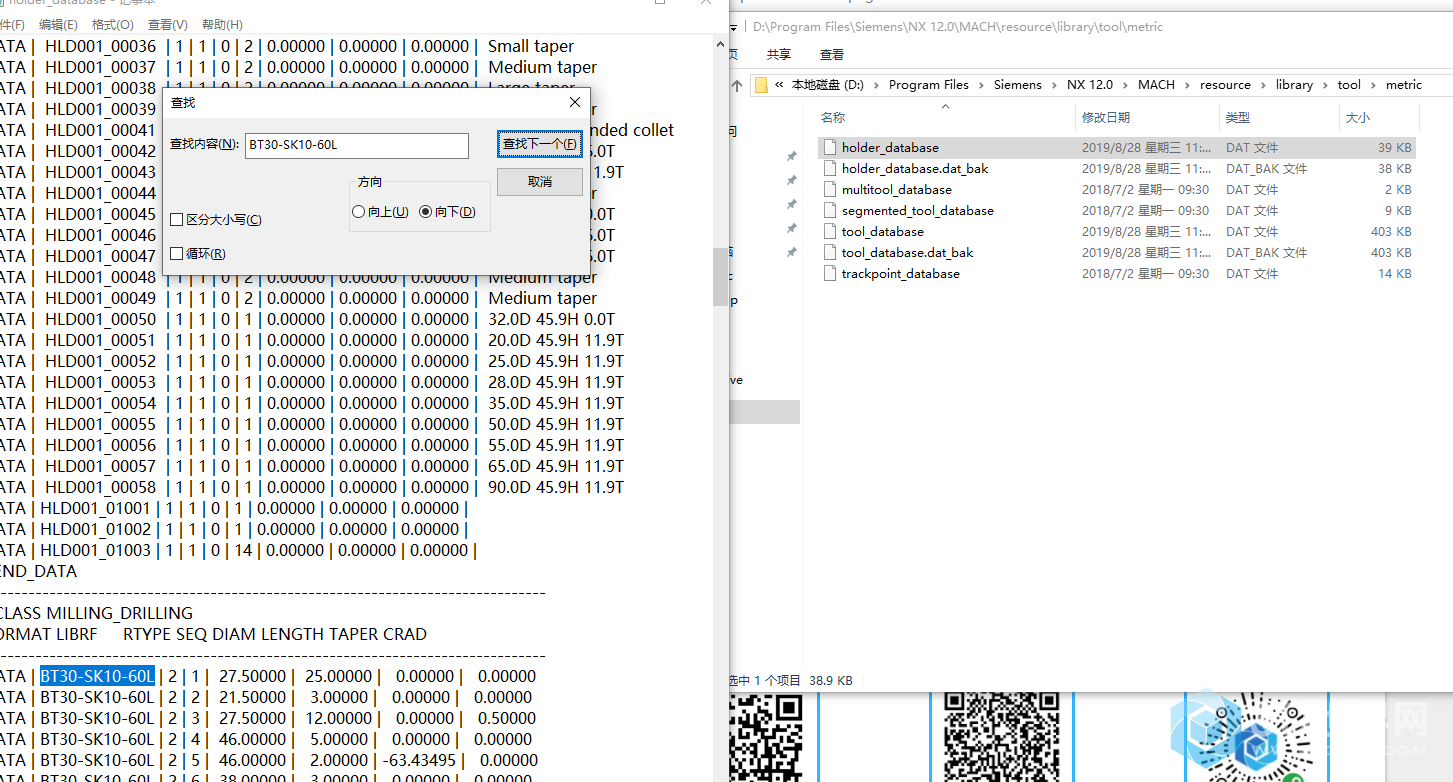Click the CLASS MILLING_DRILLING line
Screen dimensions: 1453x782
[x=96, y=613]
